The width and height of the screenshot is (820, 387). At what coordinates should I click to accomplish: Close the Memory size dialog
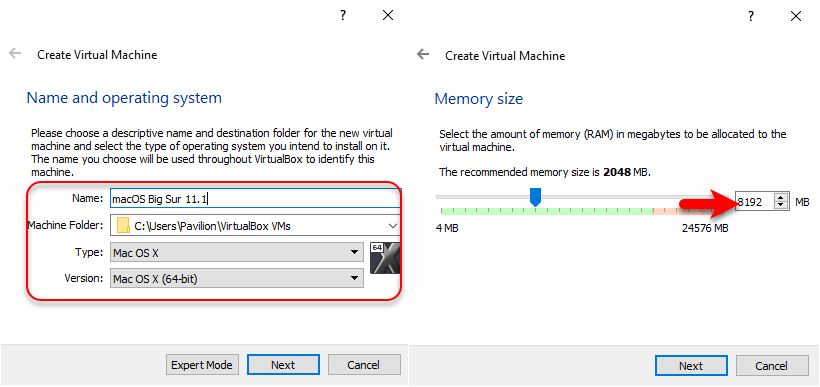click(x=795, y=16)
